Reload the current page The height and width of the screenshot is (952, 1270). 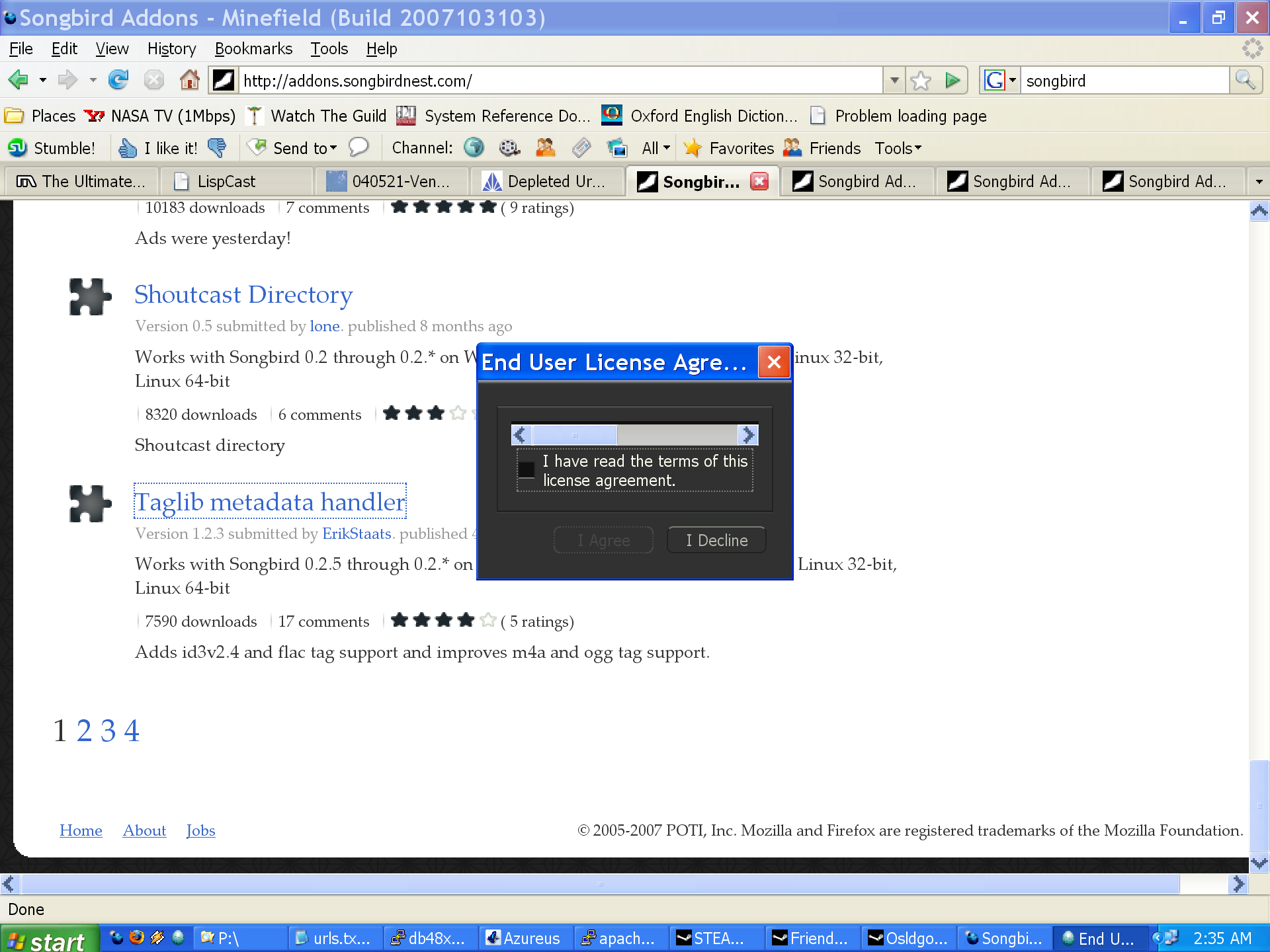tap(118, 81)
